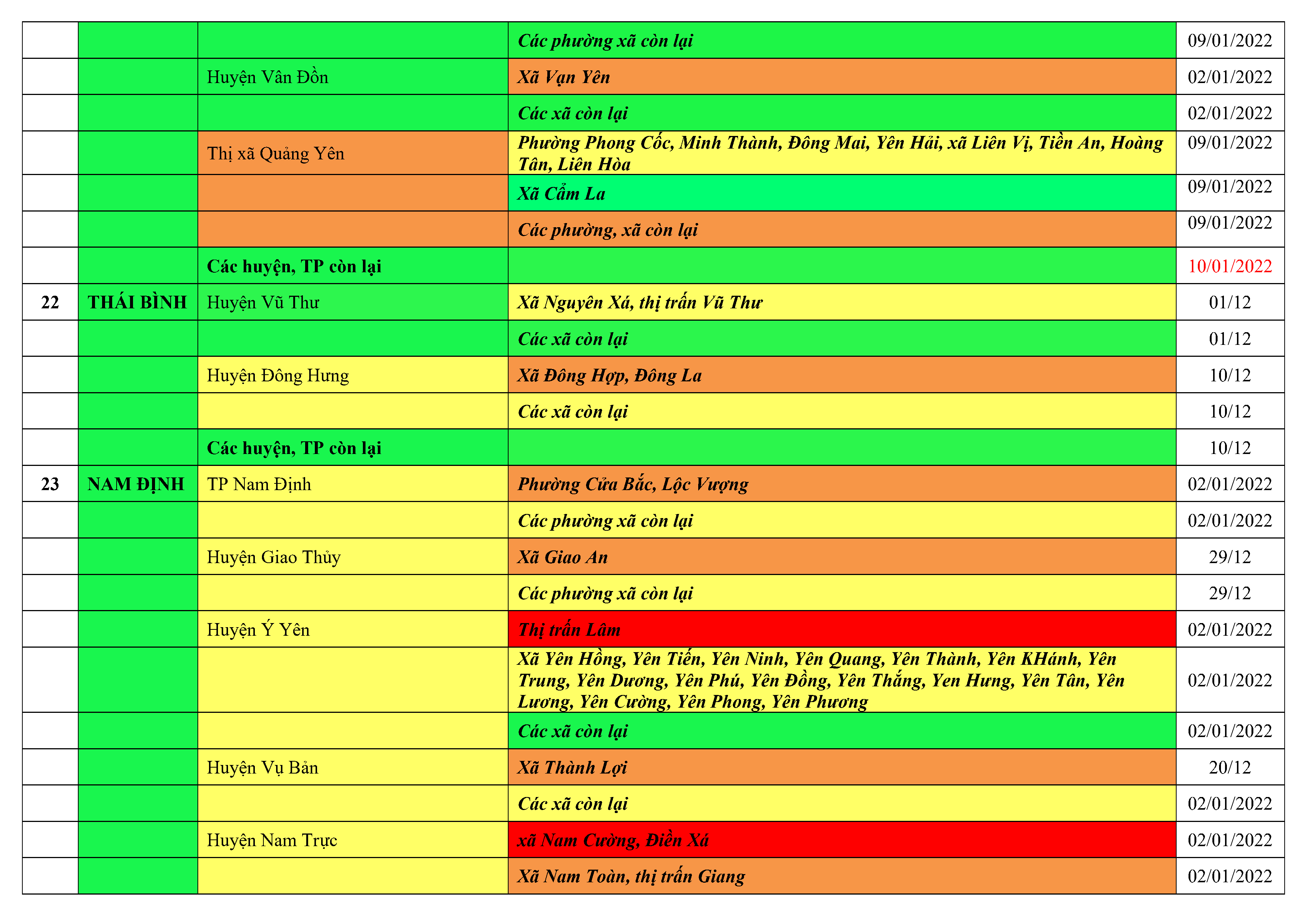Click the Huyện Vân Đồn cell
This screenshot has width=1307, height=924.
coord(268,77)
